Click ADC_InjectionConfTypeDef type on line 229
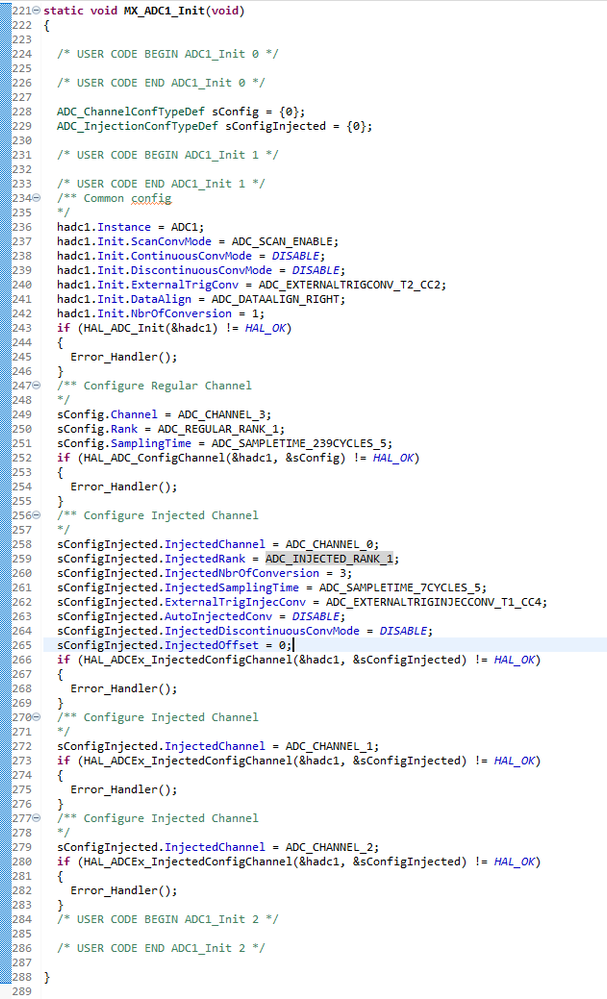Image resolution: width=607 pixels, height=999 pixels. click(x=137, y=126)
